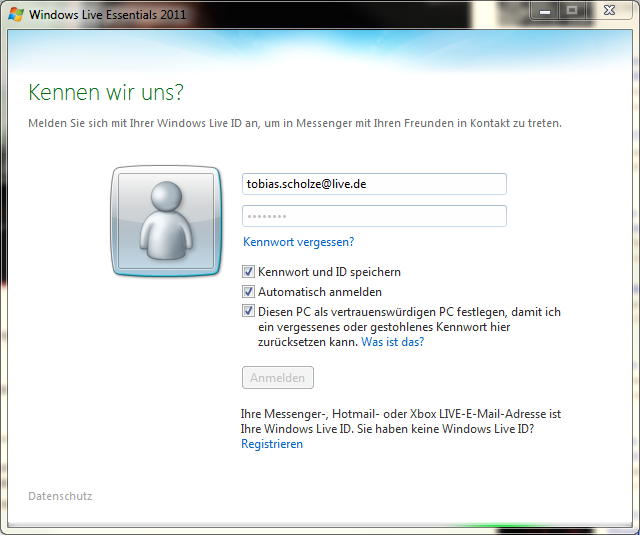Image resolution: width=640 pixels, height=535 pixels.
Task: Toggle the trusted PC 'Diesen PC' checkbox
Action: tap(248, 311)
